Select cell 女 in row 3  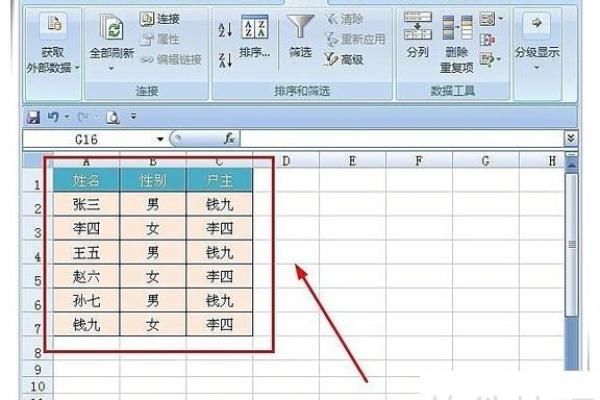point(153,229)
